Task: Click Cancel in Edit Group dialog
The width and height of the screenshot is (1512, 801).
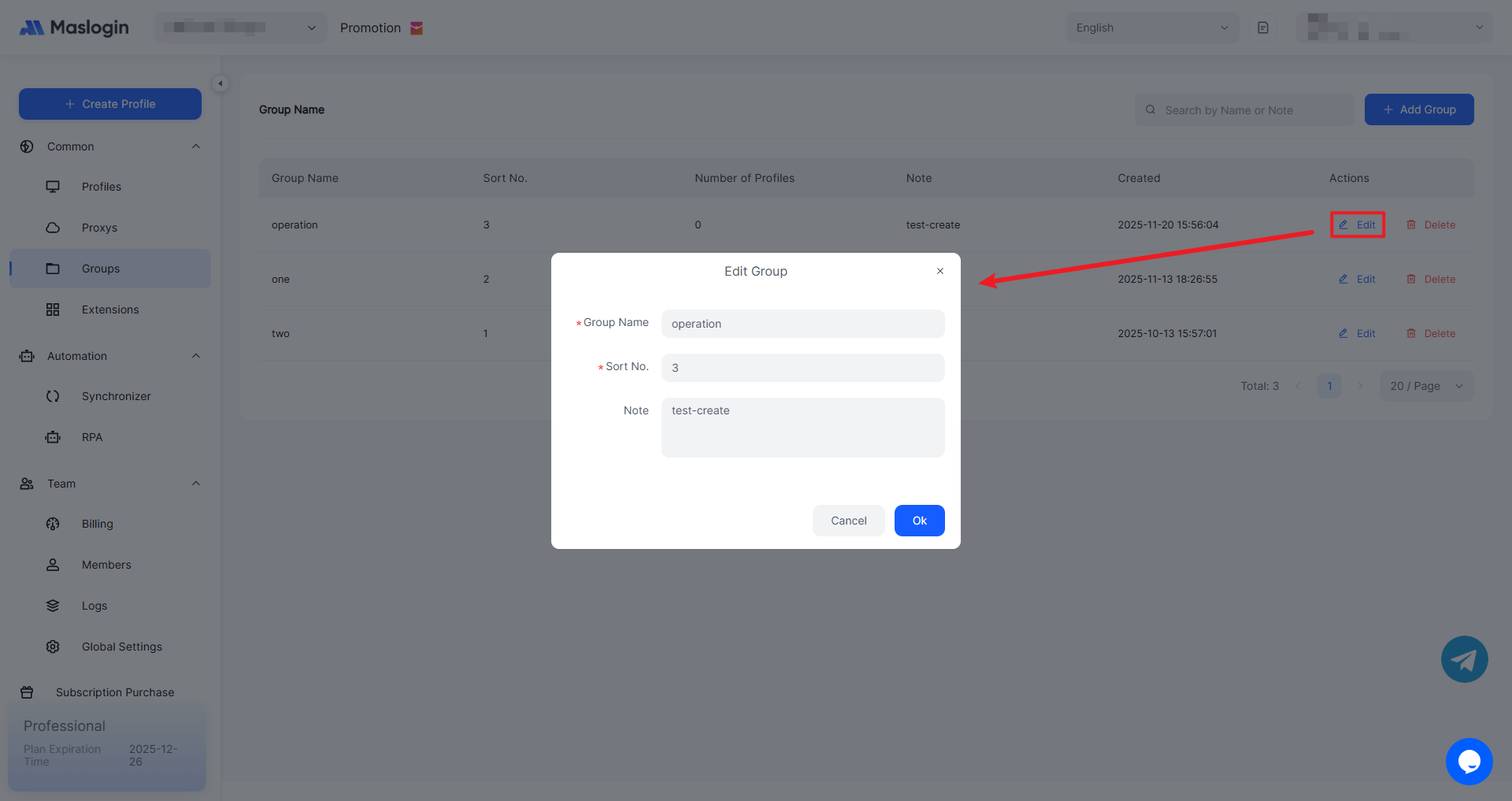Action: point(848,521)
